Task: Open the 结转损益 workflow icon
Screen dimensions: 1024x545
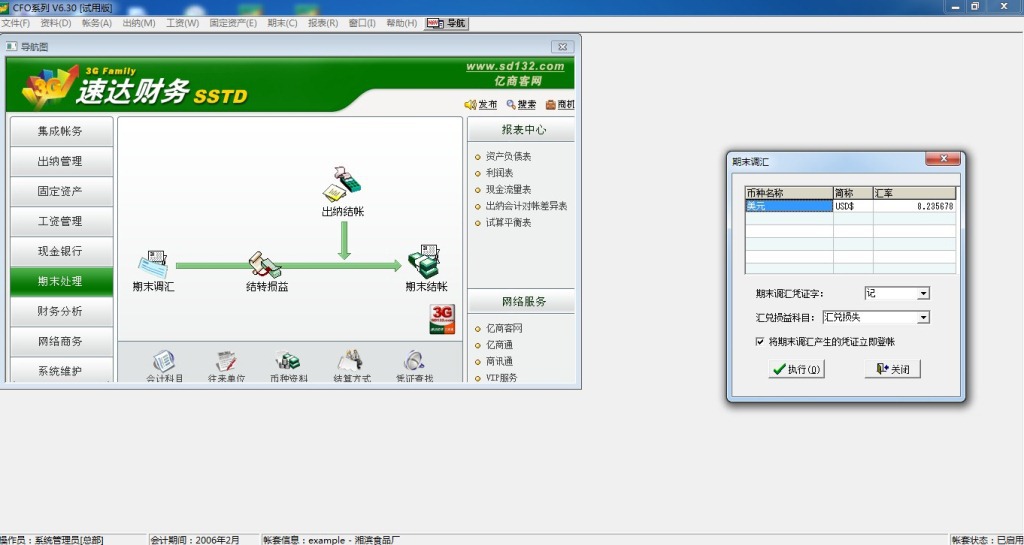Action: tap(264, 264)
